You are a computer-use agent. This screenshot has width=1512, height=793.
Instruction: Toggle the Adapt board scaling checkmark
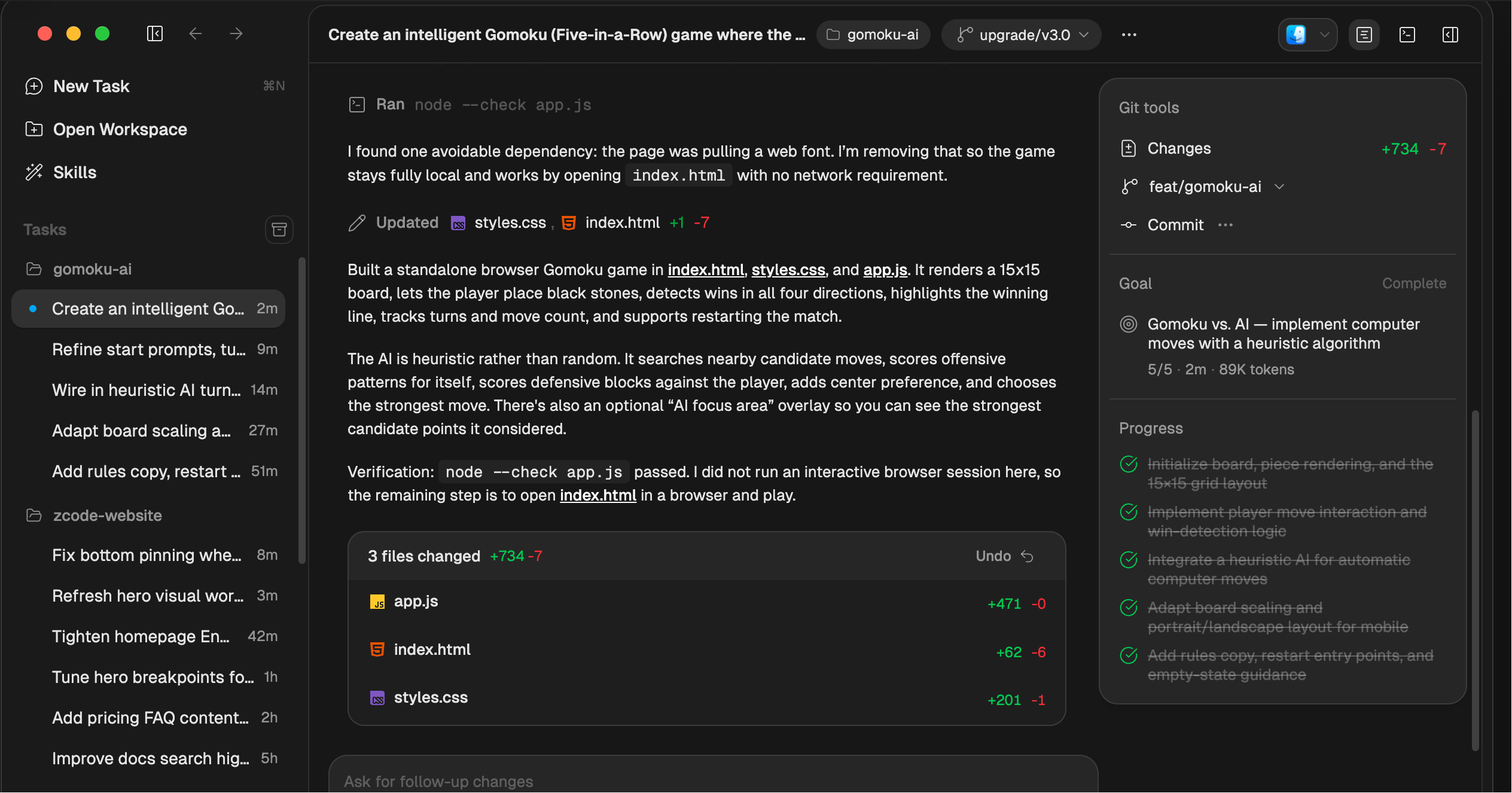coord(1129,608)
